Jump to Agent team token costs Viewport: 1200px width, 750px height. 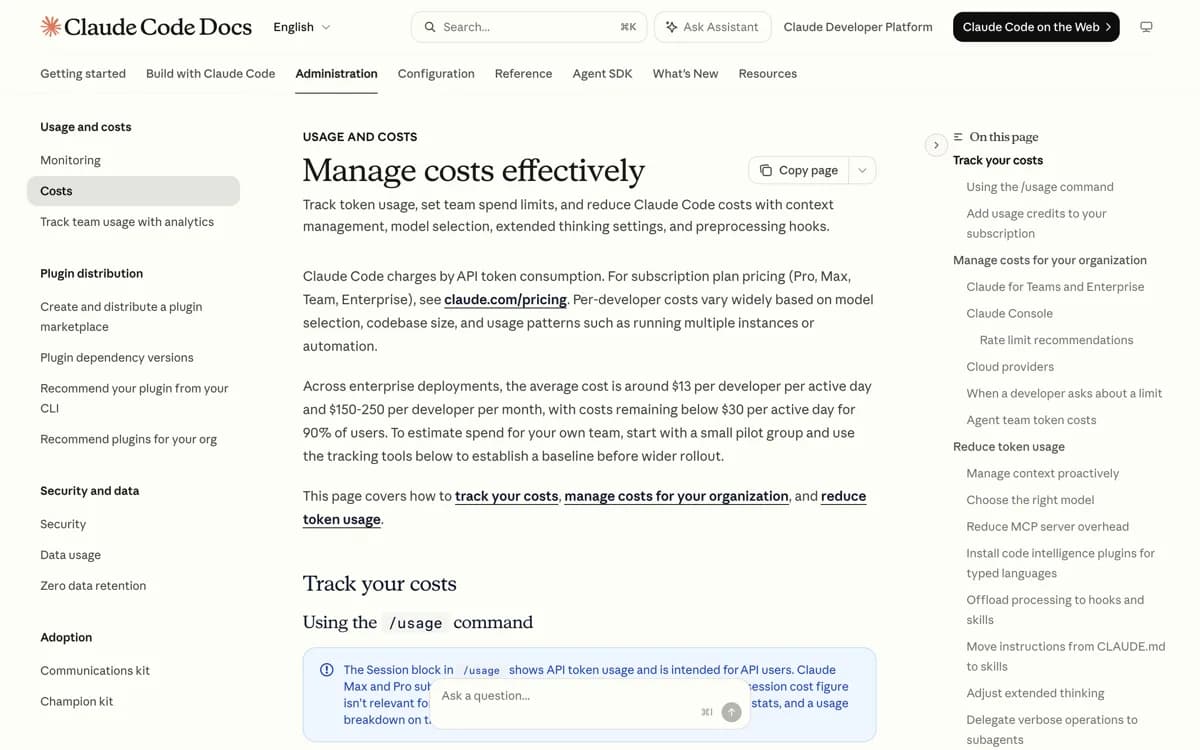click(1031, 420)
